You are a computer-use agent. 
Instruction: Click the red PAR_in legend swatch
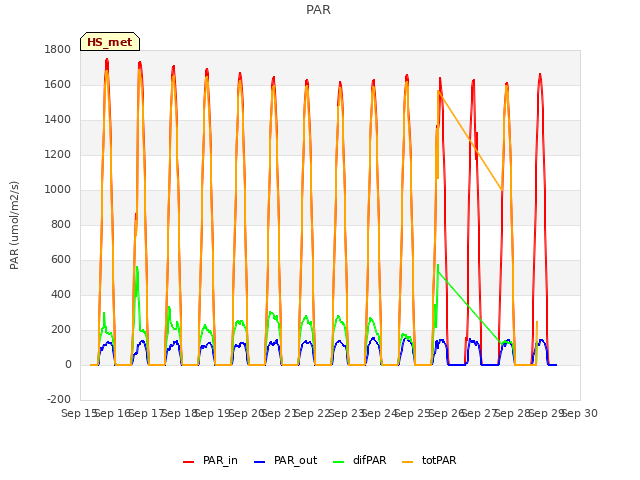pos(189,462)
